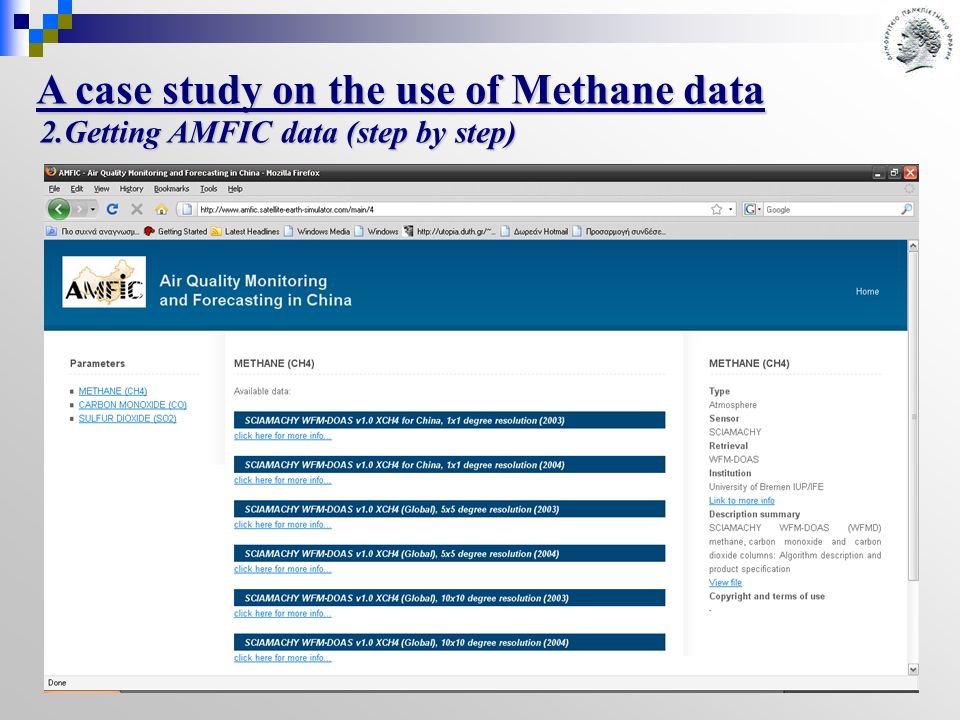Close the Firefox window
The width and height of the screenshot is (960, 720).
tap(910, 173)
